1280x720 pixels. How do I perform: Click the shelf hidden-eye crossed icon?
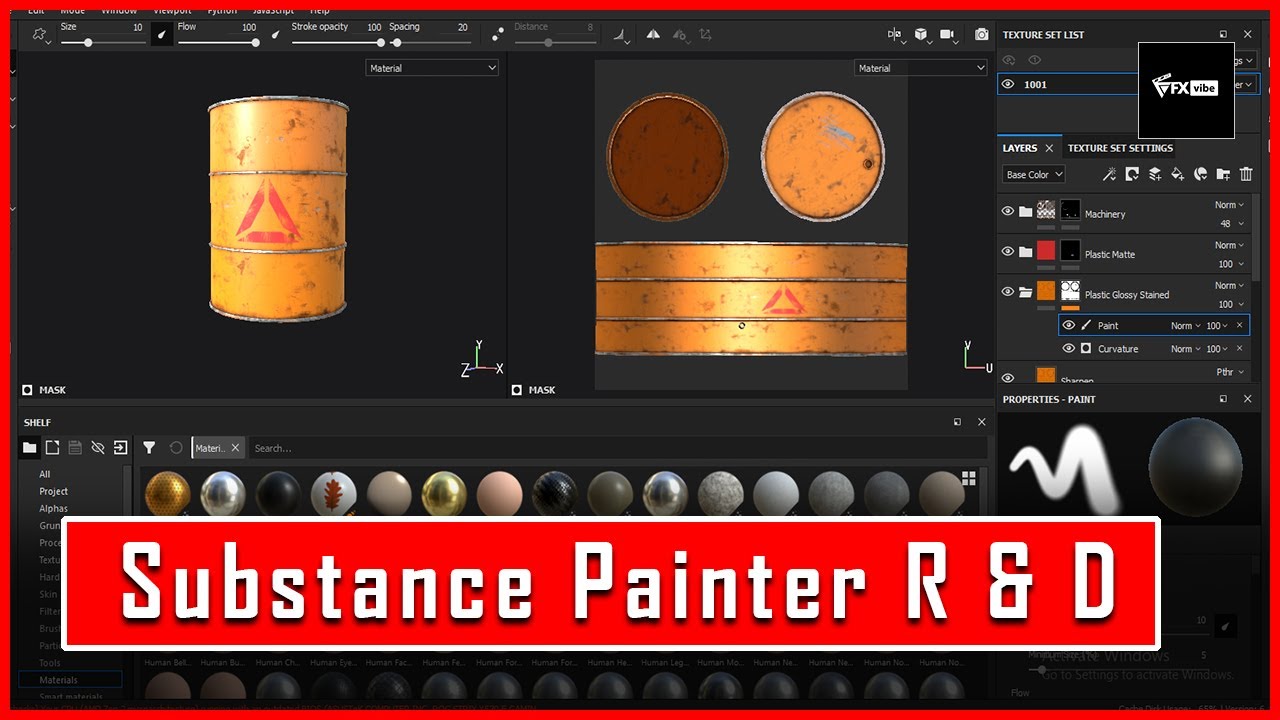(x=98, y=448)
